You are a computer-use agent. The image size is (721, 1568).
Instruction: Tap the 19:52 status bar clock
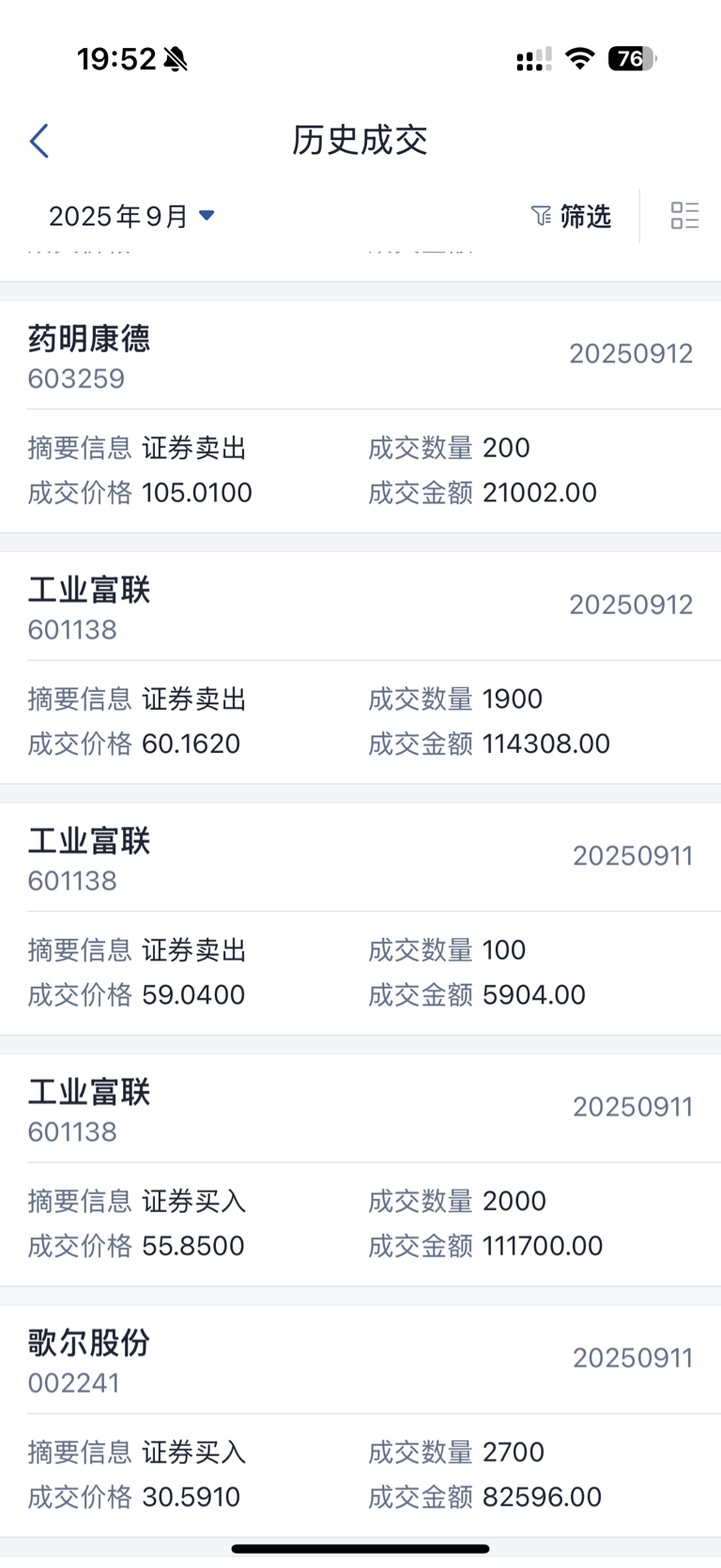coord(116,59)
